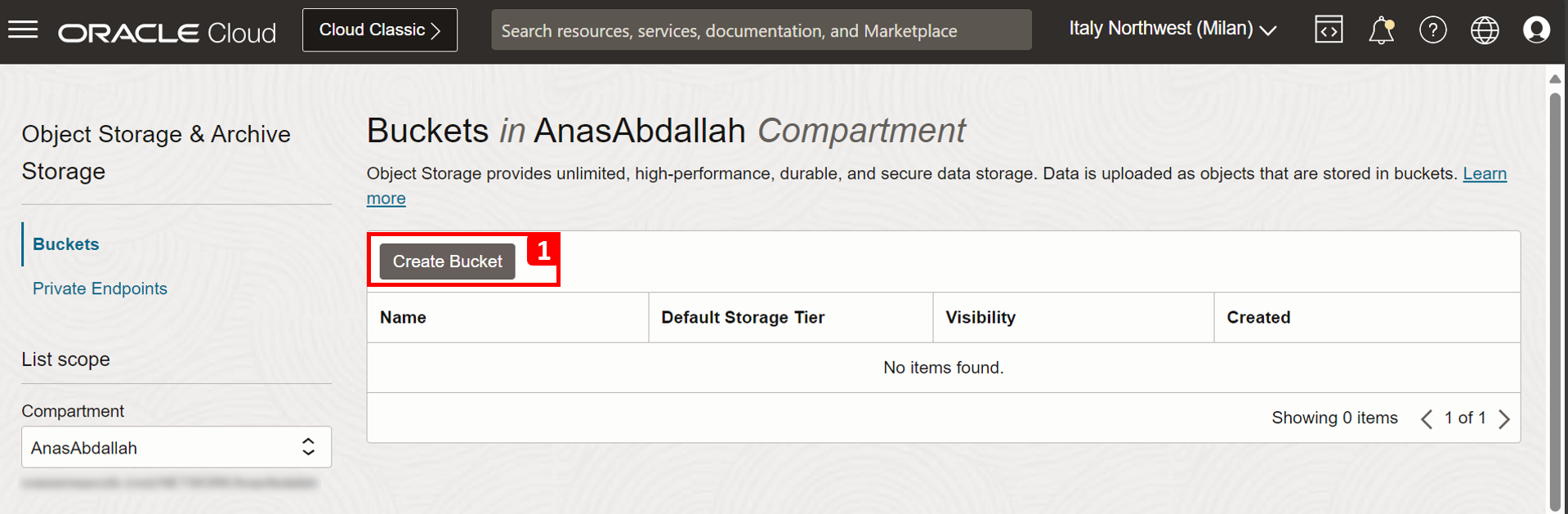Open Private Endpoints in the sidebar
1568x514 pixels.
(x=100, y=288)
